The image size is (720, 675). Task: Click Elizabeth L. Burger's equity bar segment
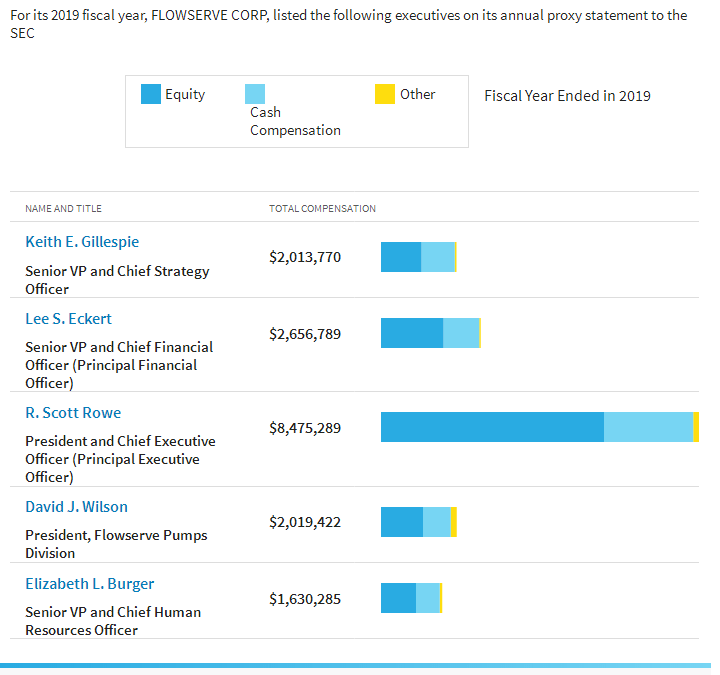pyautogui.click(x=399, y=598)
